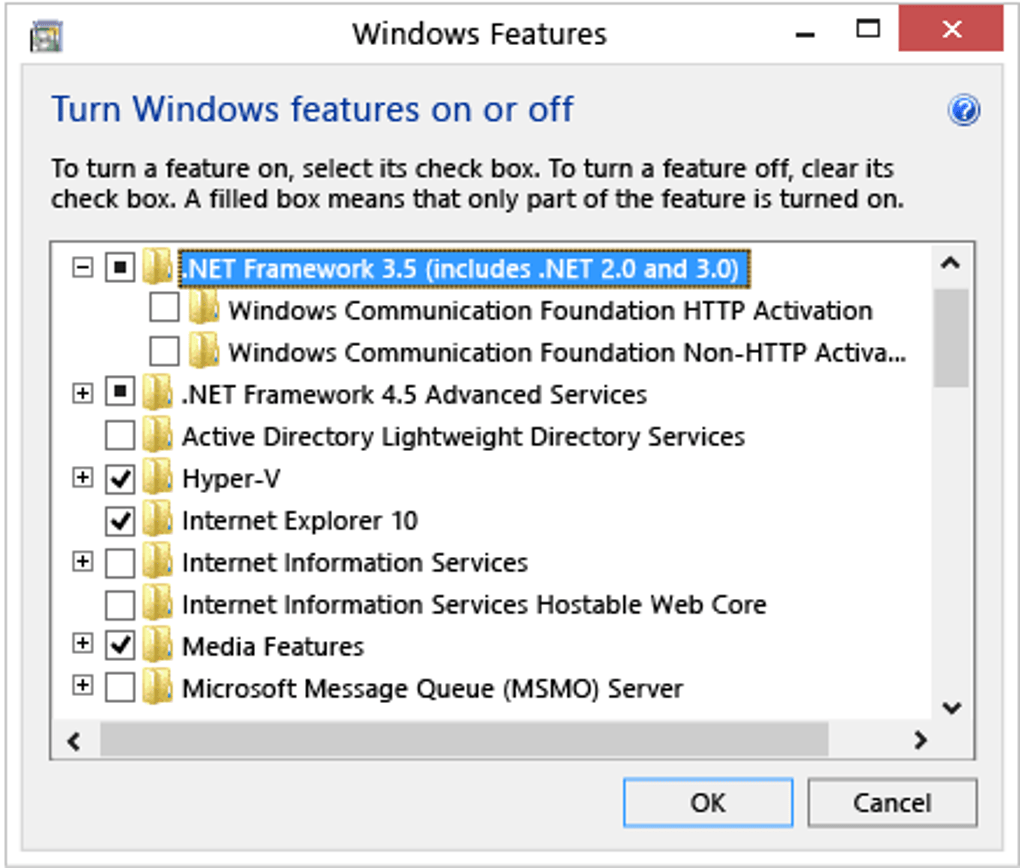The width and height of the screenshot is (1020, 868).
Task: Expand the Microsoft Message Queue Server node
Action: 84,687
